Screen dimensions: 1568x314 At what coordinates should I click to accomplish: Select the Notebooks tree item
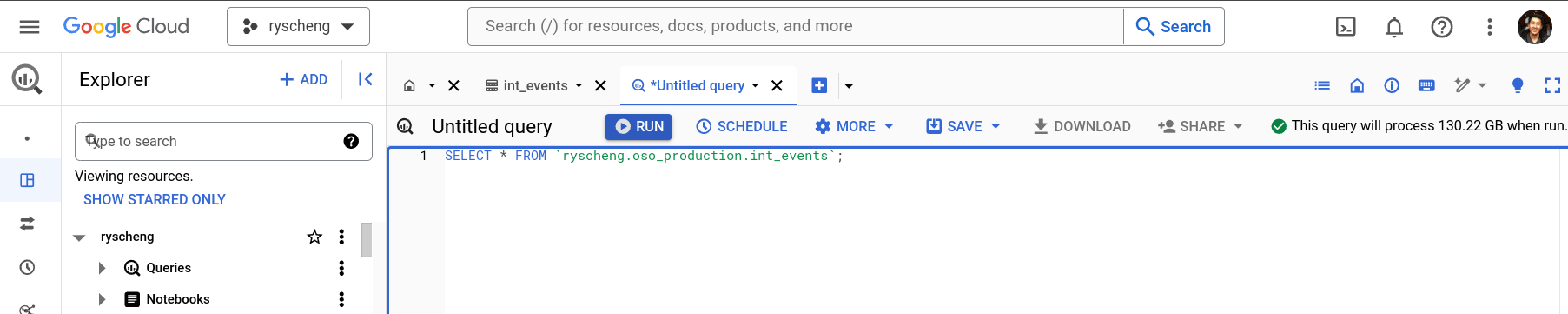[x=177, y=299]
